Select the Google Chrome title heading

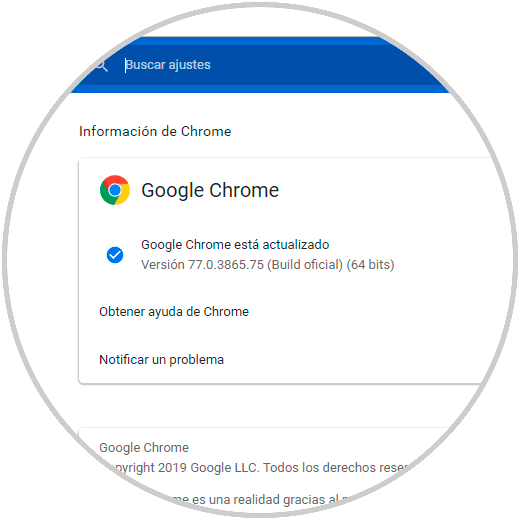tap(210, 190)
